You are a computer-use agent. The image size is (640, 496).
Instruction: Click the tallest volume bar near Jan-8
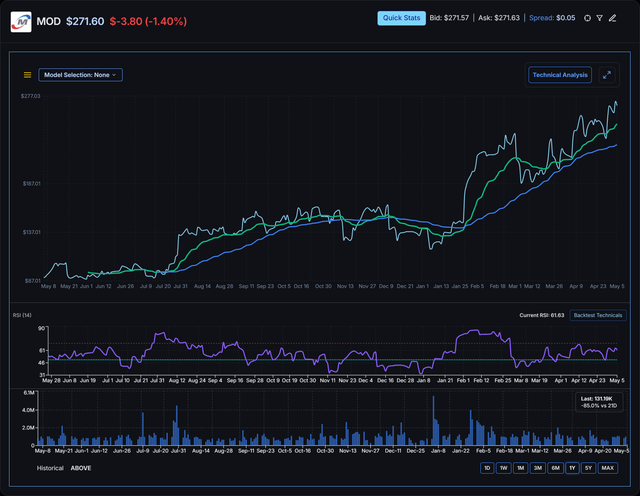[433, 420]
